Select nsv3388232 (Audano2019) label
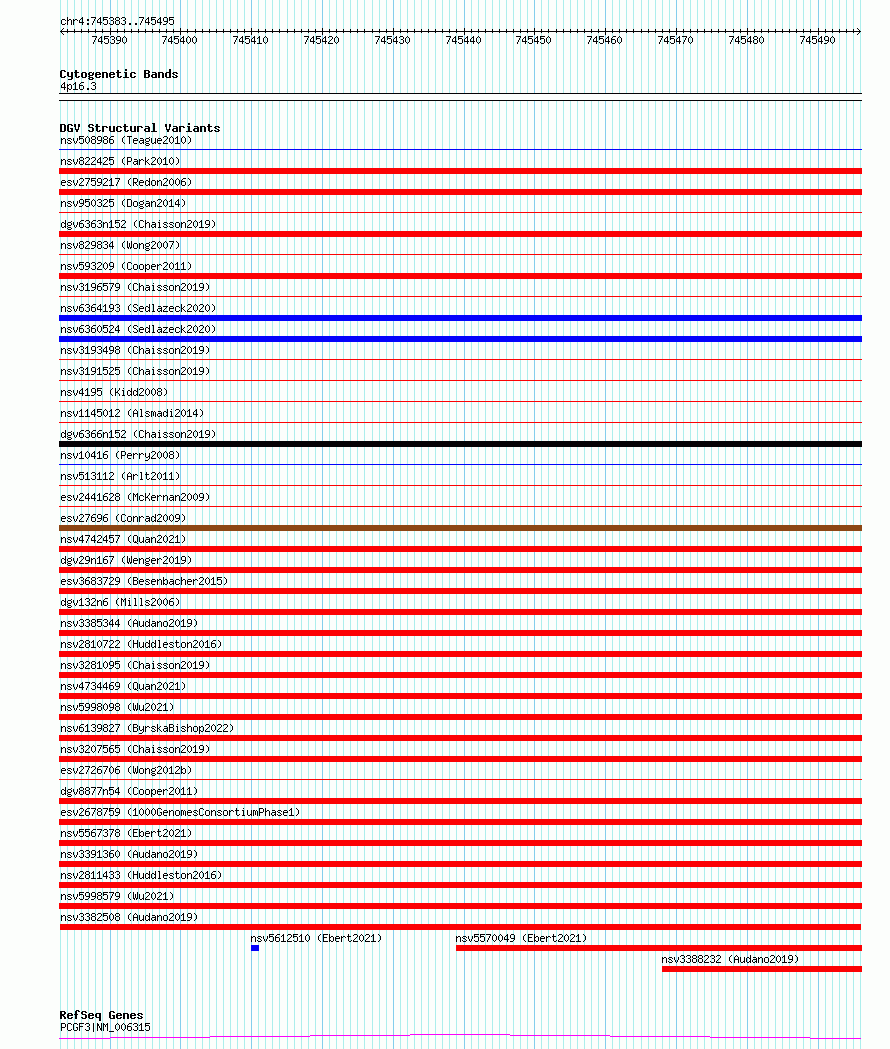Image resolution: width=890 pixels, height=1049 pixels. [730, 959]
